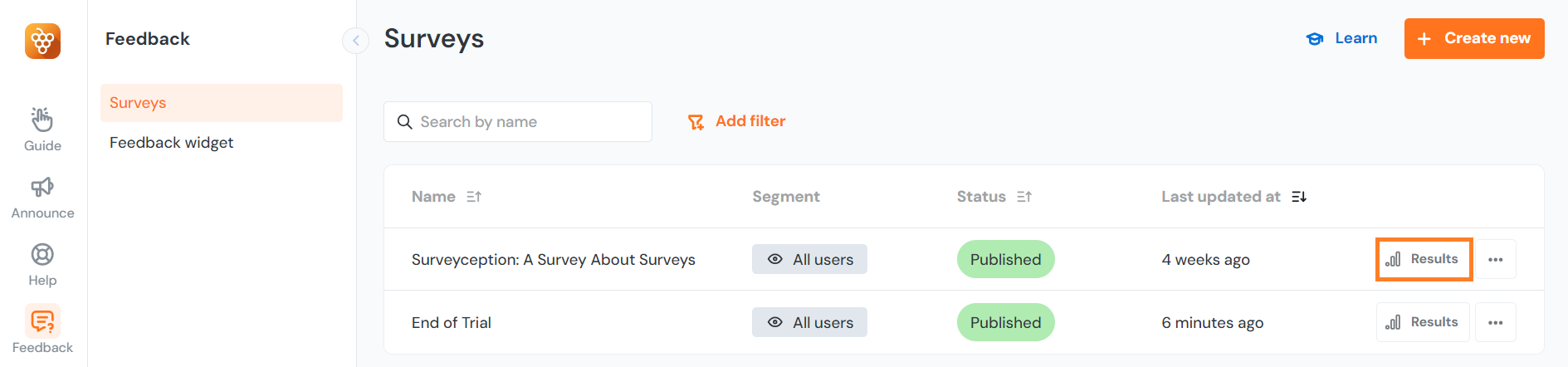Open the Announce megaphone icon
Screen dimensions: 1568x367
point(42,188)
